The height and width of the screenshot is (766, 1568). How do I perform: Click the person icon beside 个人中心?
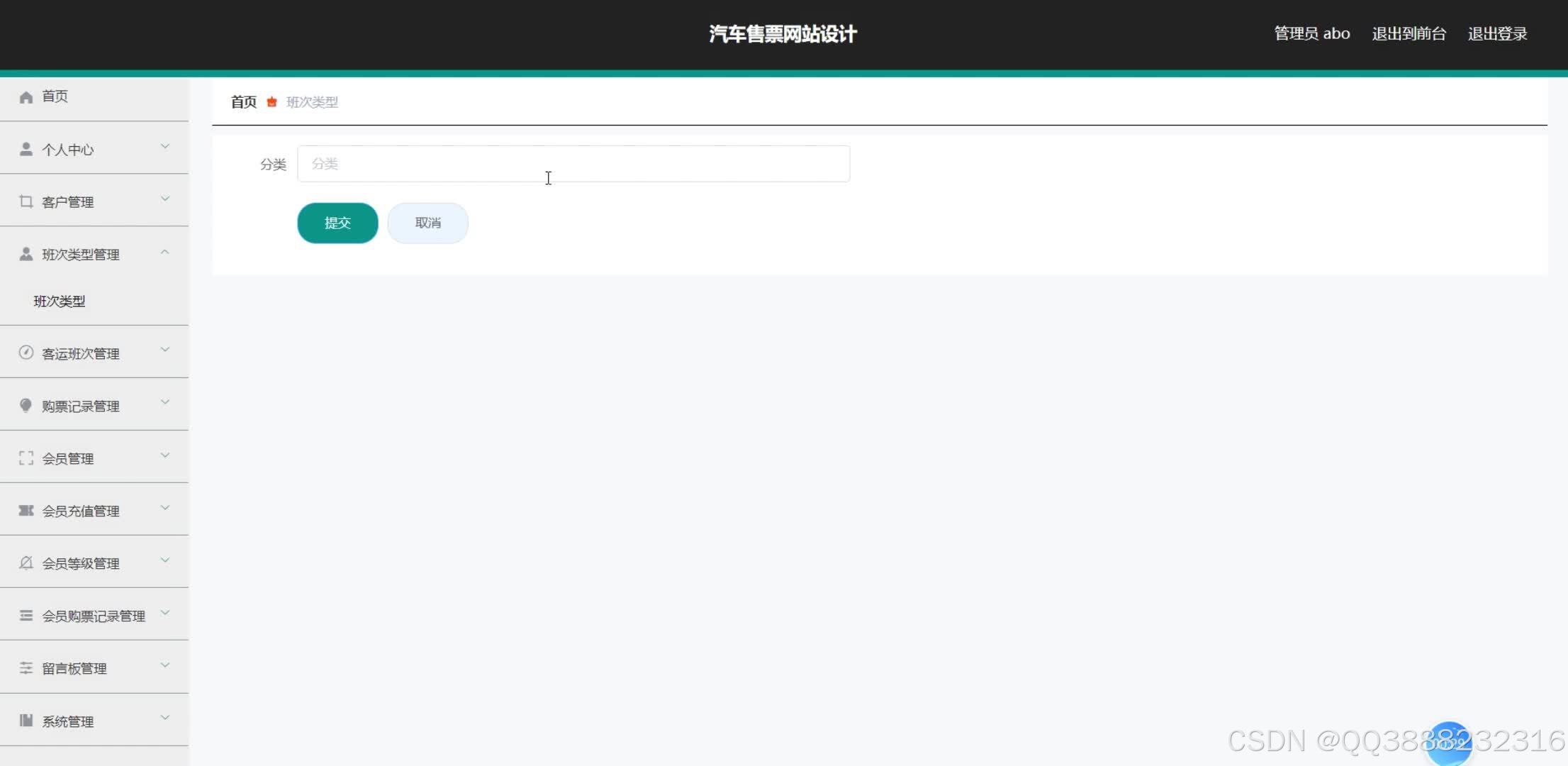[x=26, y=149]
